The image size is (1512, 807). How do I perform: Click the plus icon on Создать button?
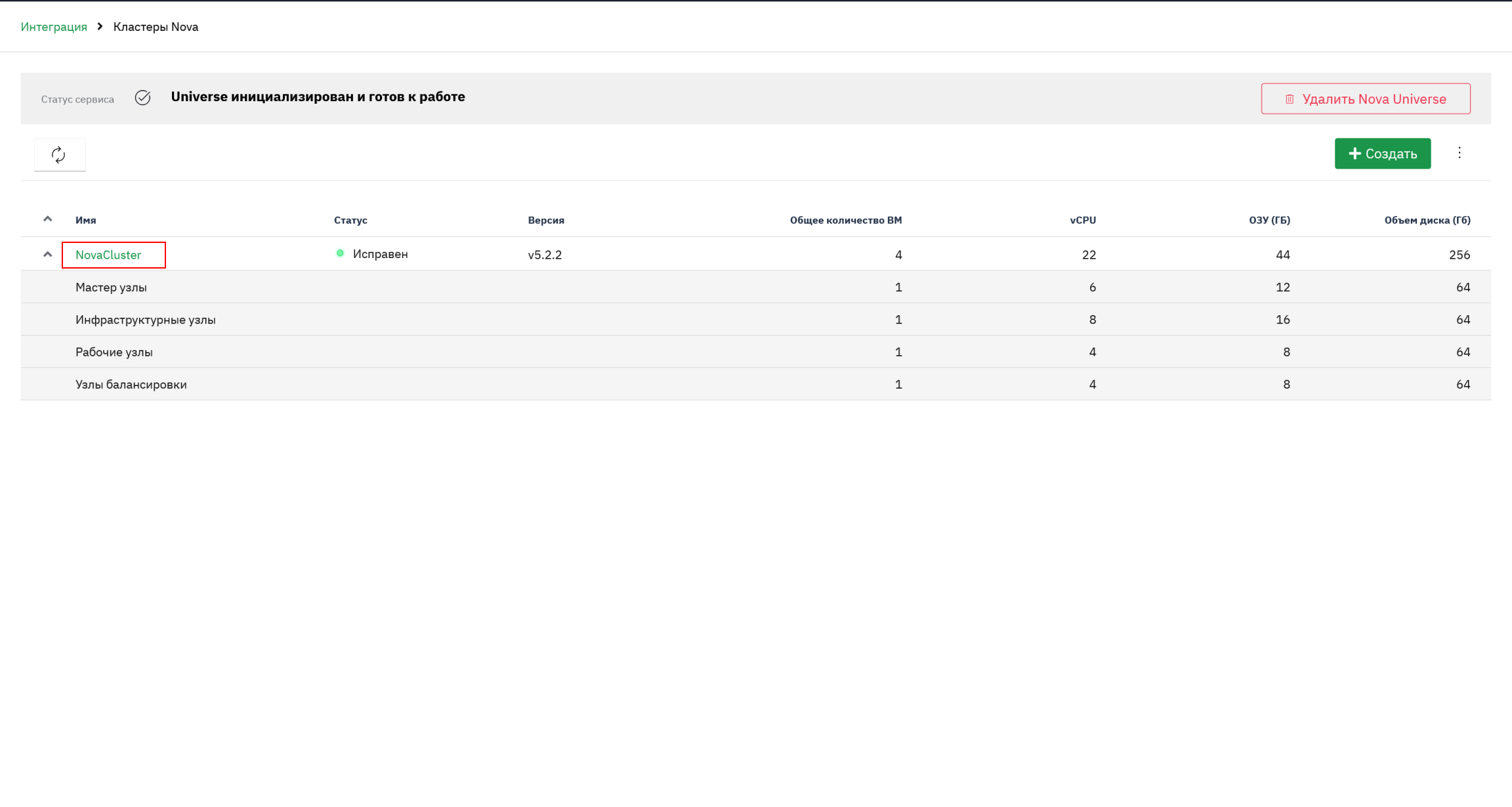click(1354, 154)
